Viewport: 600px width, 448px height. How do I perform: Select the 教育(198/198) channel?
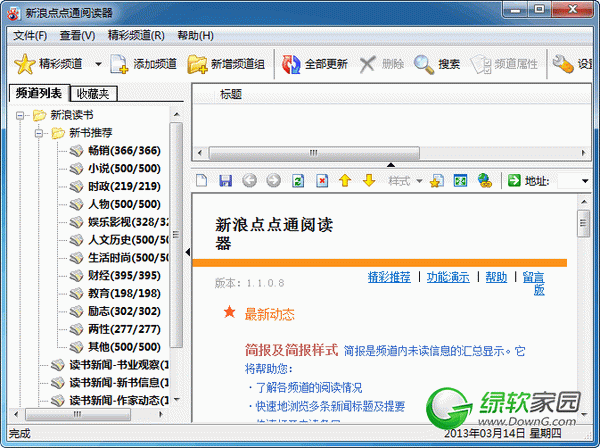pyautogui.click(x=124, y=293)
